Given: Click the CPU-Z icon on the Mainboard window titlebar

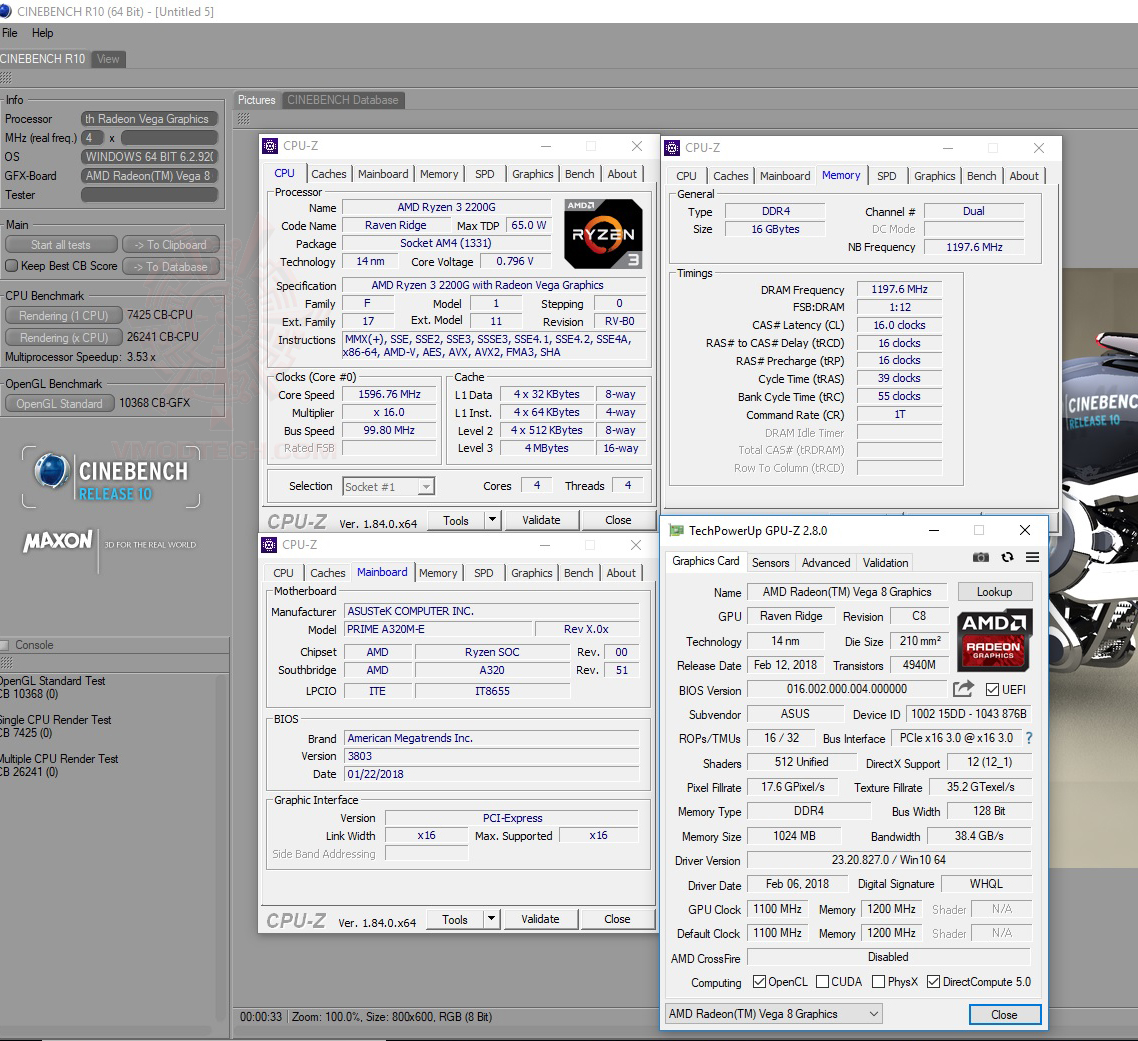Looking at the screenshot, I should pyautogui.click(x=269, y=545).
